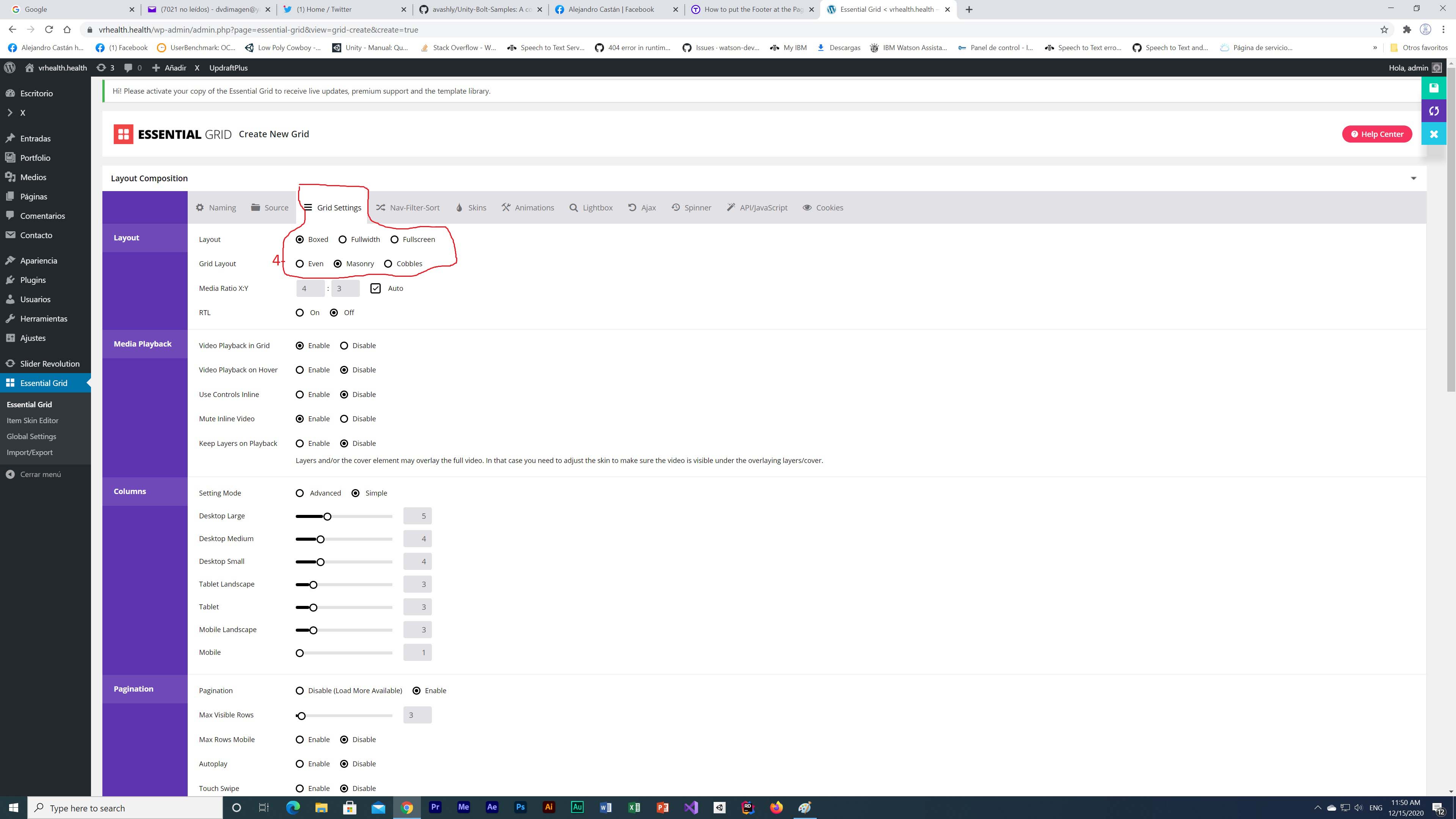Open the Help Center button
The width and height of the screenshot is (1456, 819).
(1377, 134)
